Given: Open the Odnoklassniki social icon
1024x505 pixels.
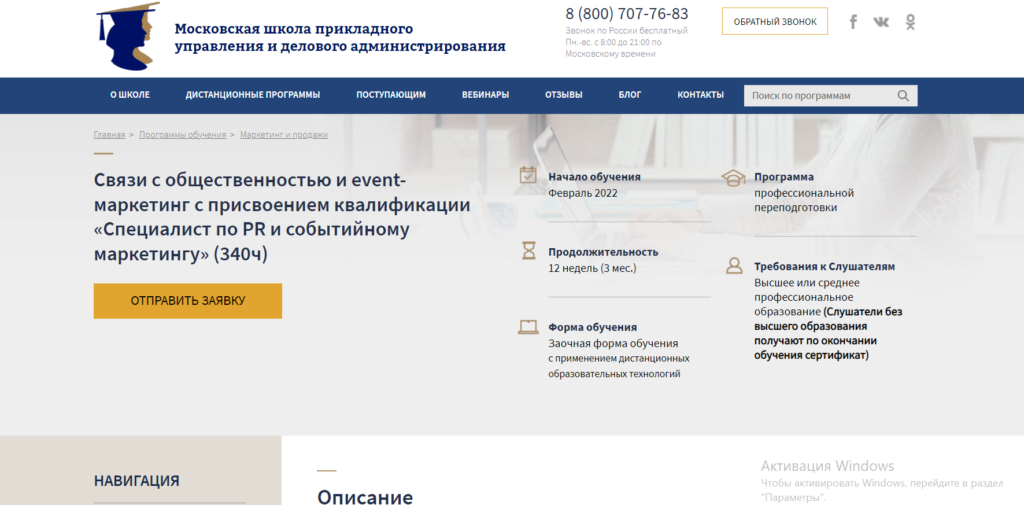Looking at the screenshot, I should pyautogui.click(x=910, y=22).
